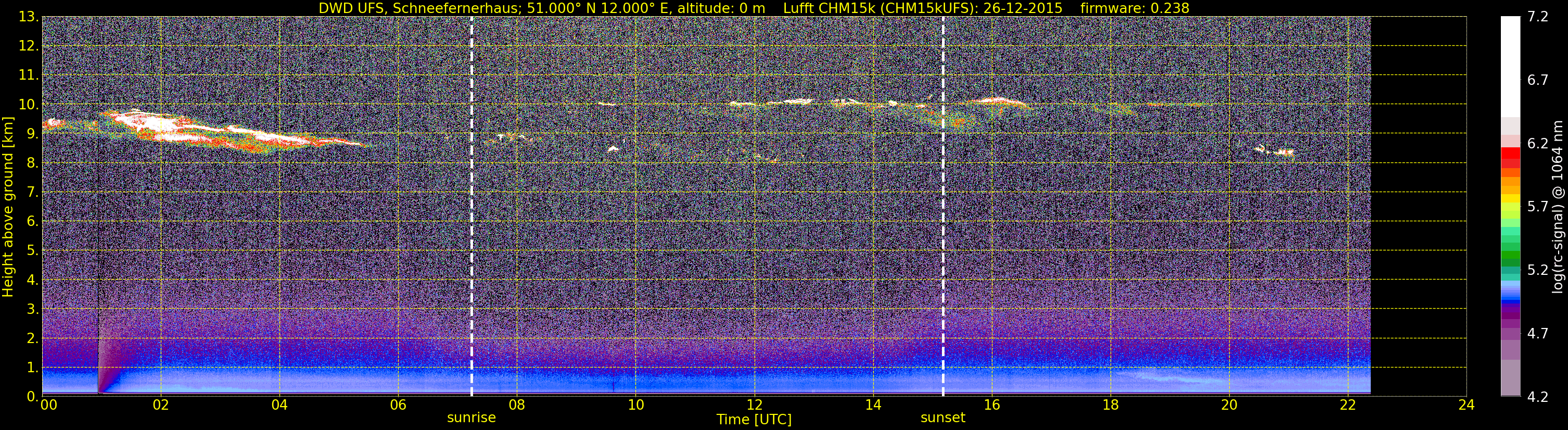Click the sunrise label under the axis
This screenshot has height=430, width=1568.
[x=471, y=418]
